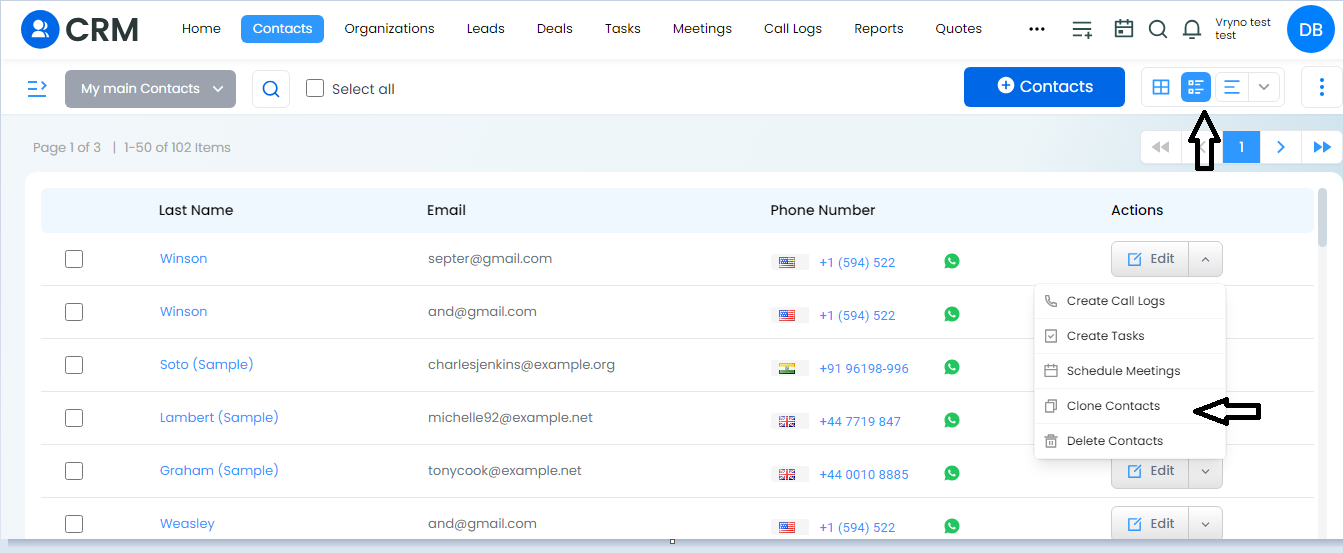The width and height of the screenshot is (1343, 553).
Task: Click WhatsApp icon for Weasley row
Action: (952, 526)
